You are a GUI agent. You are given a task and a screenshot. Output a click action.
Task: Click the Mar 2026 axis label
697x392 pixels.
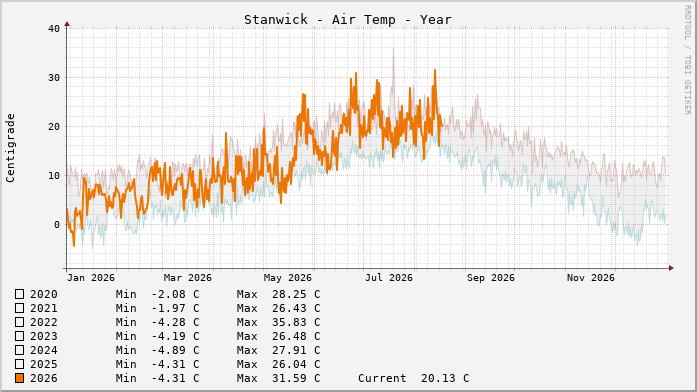188,278
